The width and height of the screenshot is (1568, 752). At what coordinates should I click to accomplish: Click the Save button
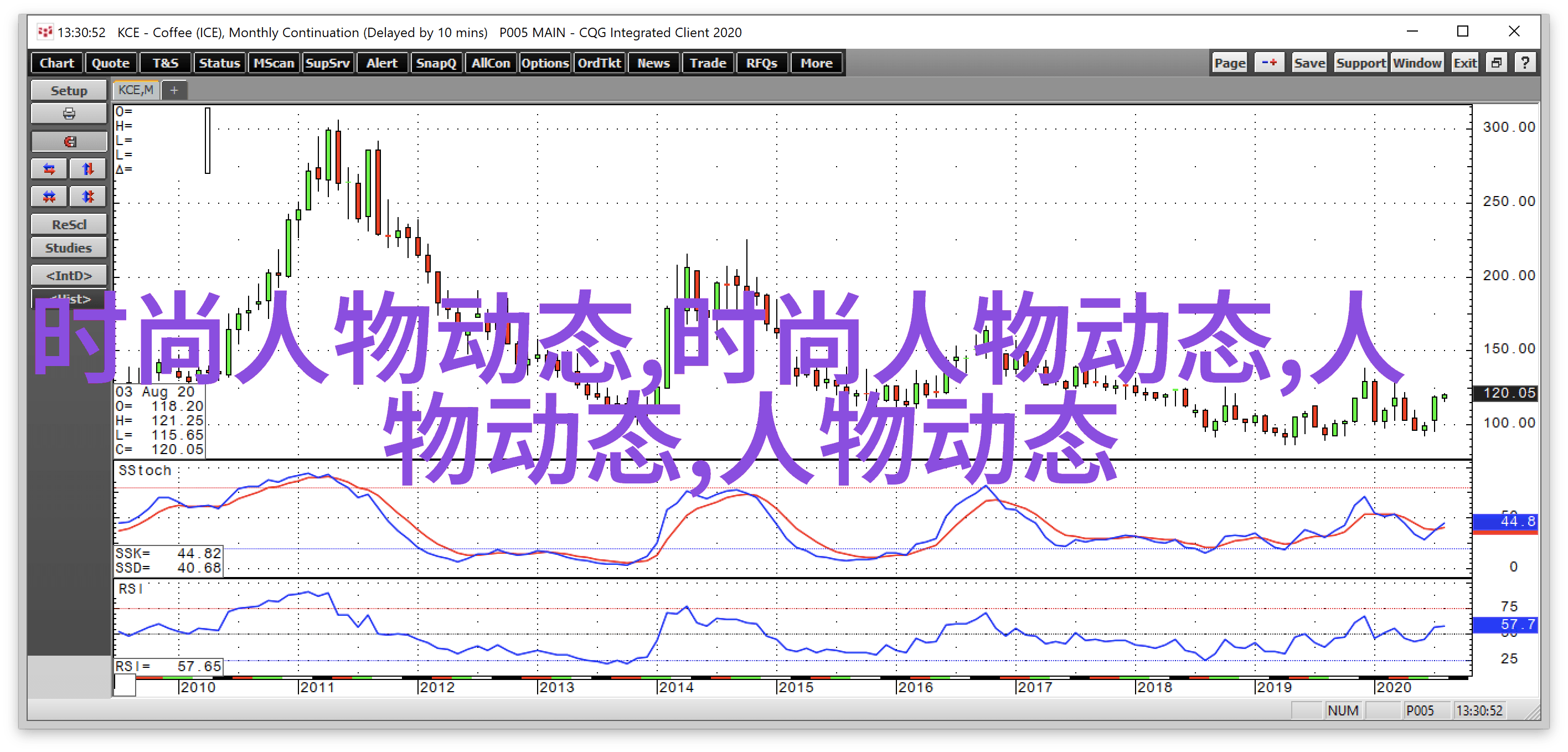(x=1309, y=63)
